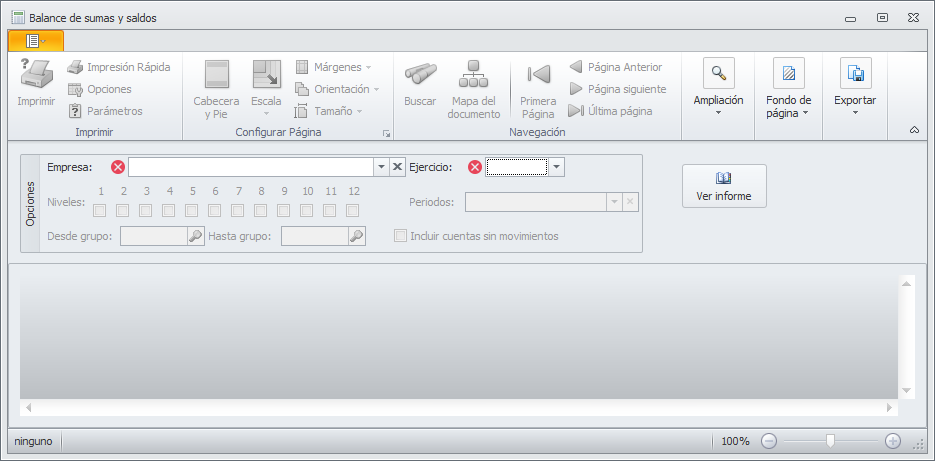Toggle Niveles checkbox 3

146,211
